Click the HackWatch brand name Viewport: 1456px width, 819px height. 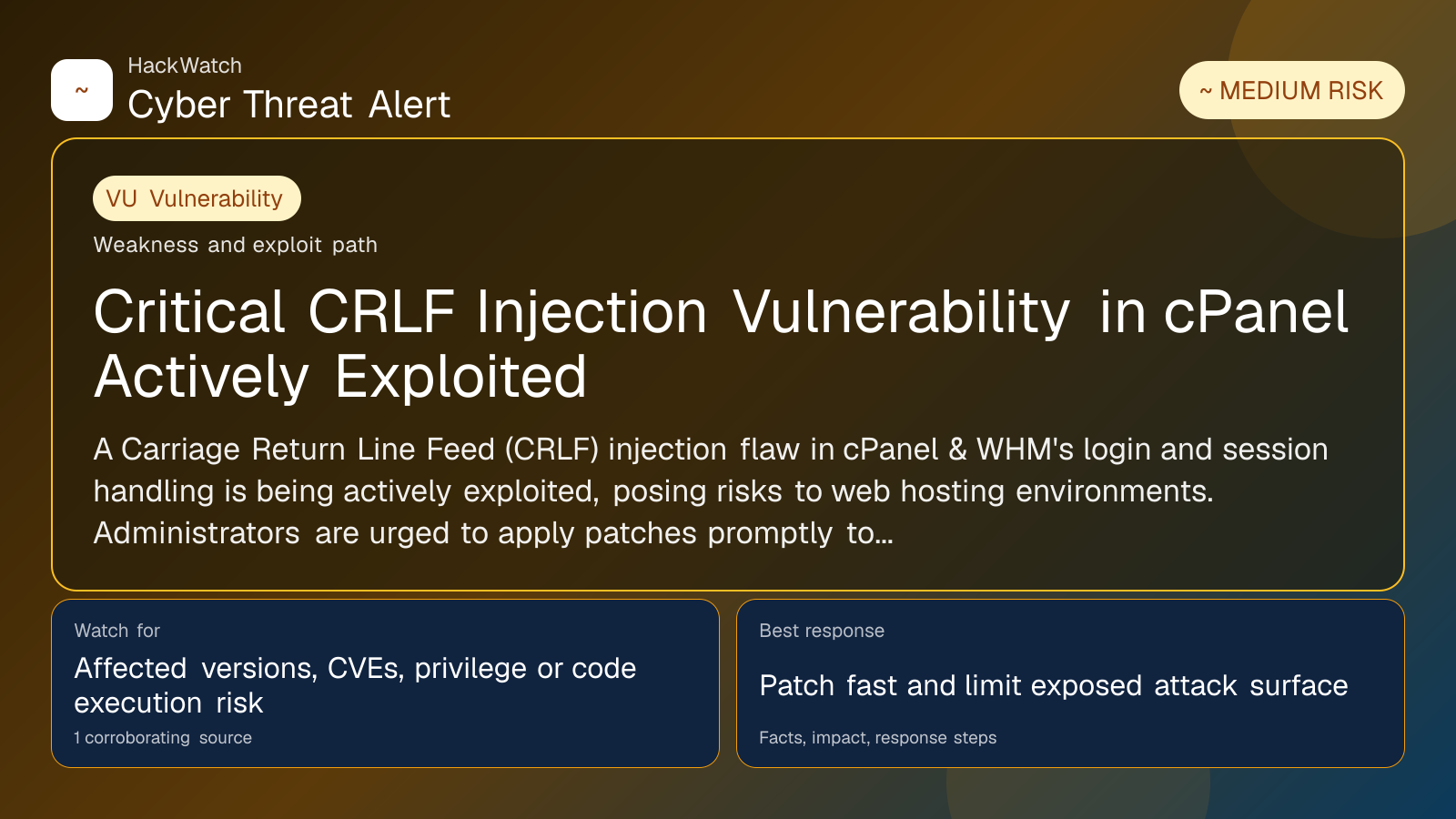tap(185, 66)
